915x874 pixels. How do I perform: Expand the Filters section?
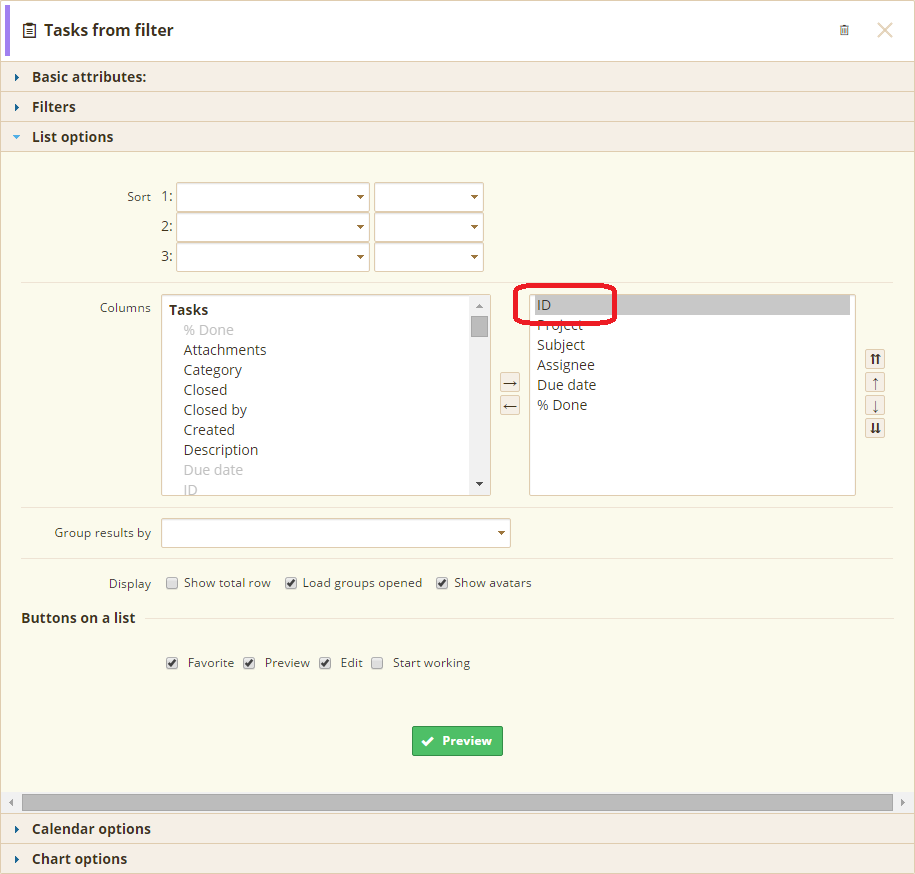54,107
